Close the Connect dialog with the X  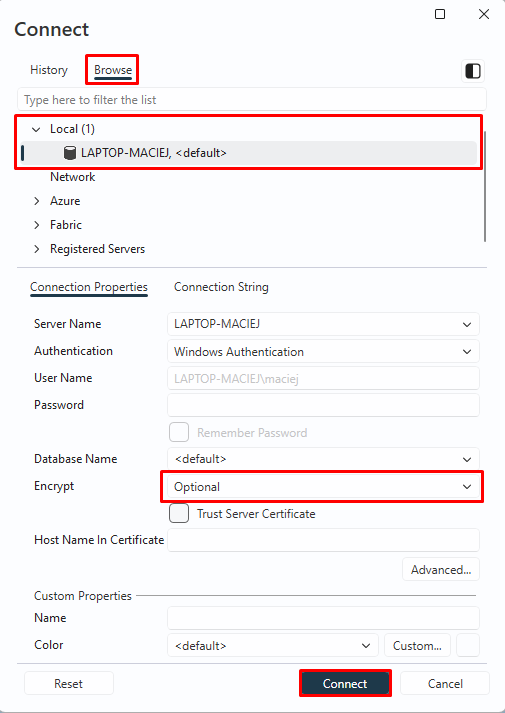pos(484,14)
